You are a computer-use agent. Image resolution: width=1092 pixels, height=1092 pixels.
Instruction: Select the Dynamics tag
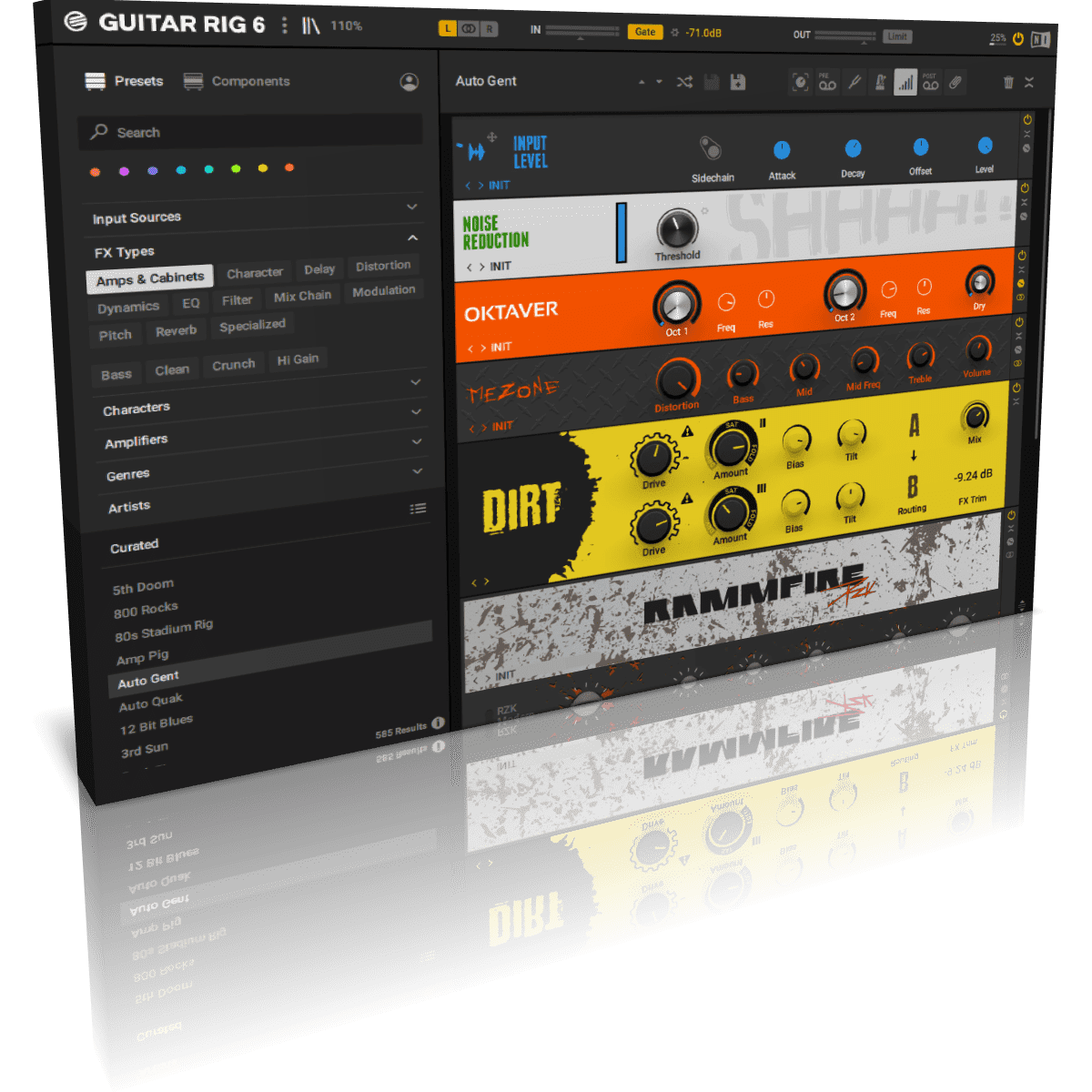pos(128,308)
